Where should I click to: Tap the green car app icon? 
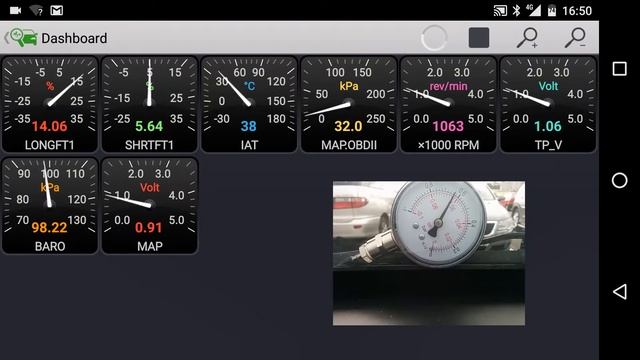(24, 38)
